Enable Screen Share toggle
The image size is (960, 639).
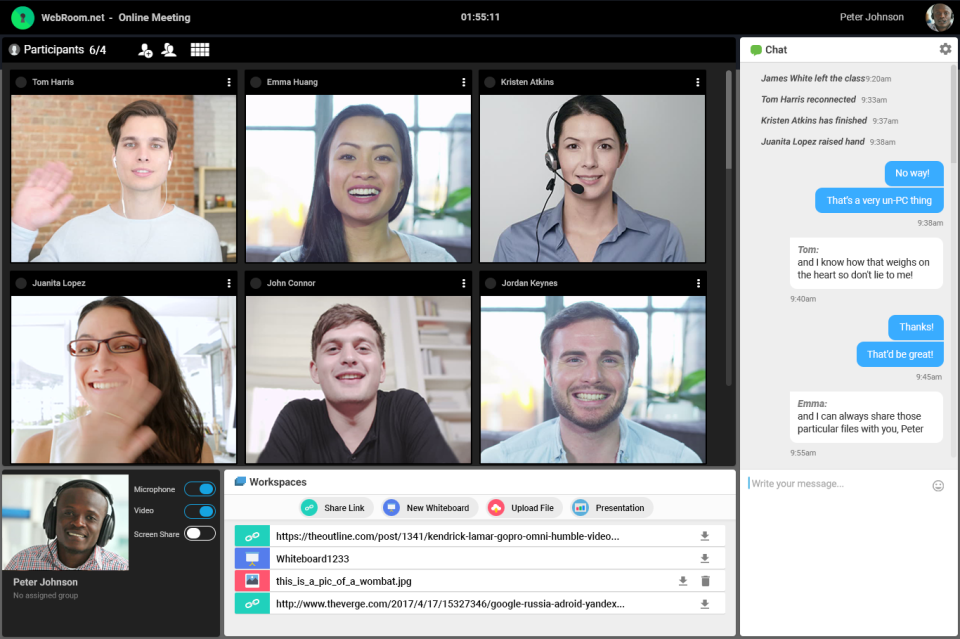(x=200, y=533)
